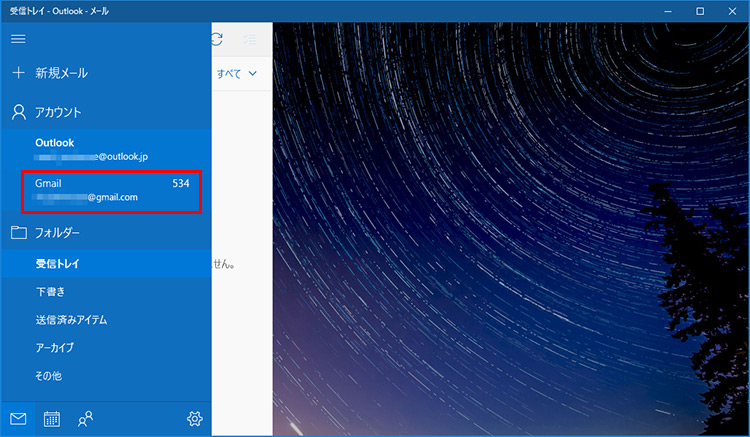Open Settings with the gear icon

195,419
